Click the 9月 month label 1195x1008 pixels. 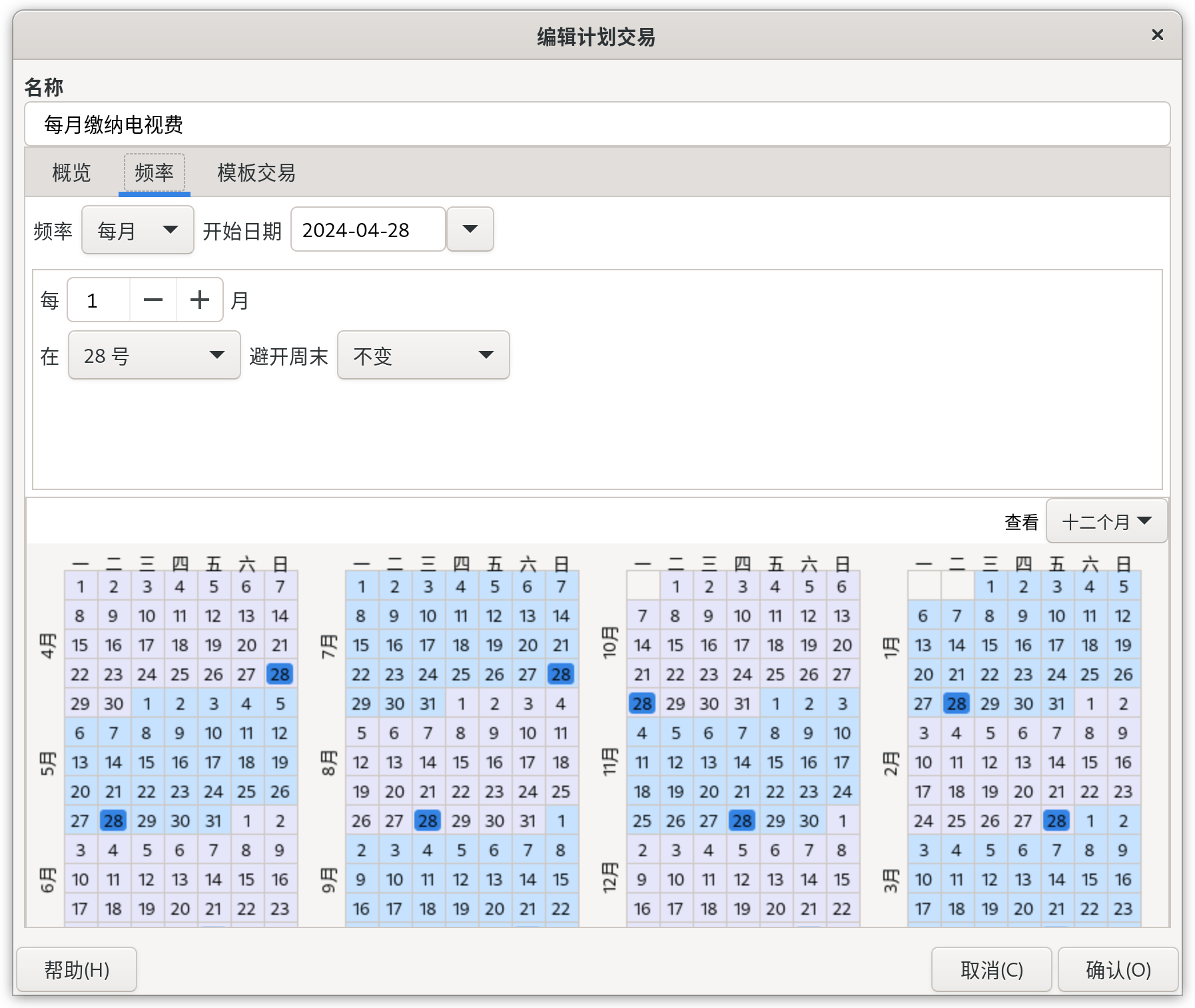click(x=329, y=880)
